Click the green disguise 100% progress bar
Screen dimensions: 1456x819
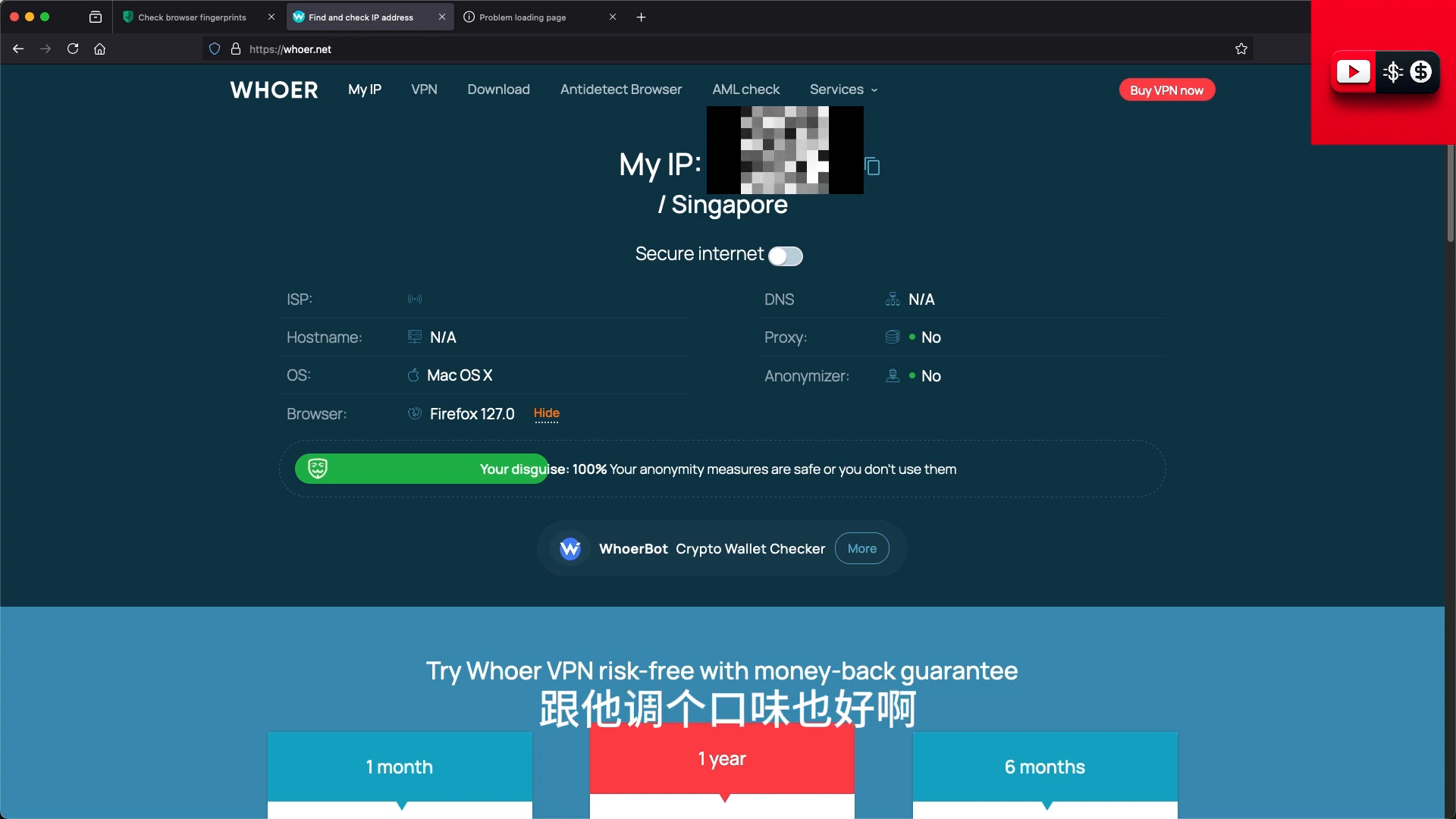(422, 469)
